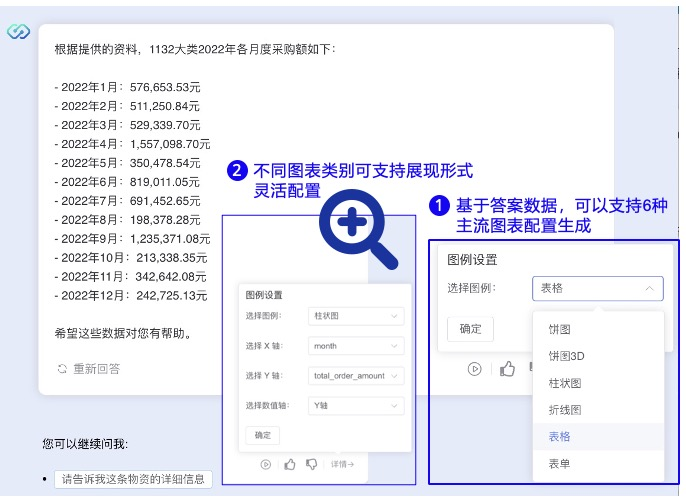
Task: Choose 折线图 in the open dropdown list
Action: pos(564,410)
